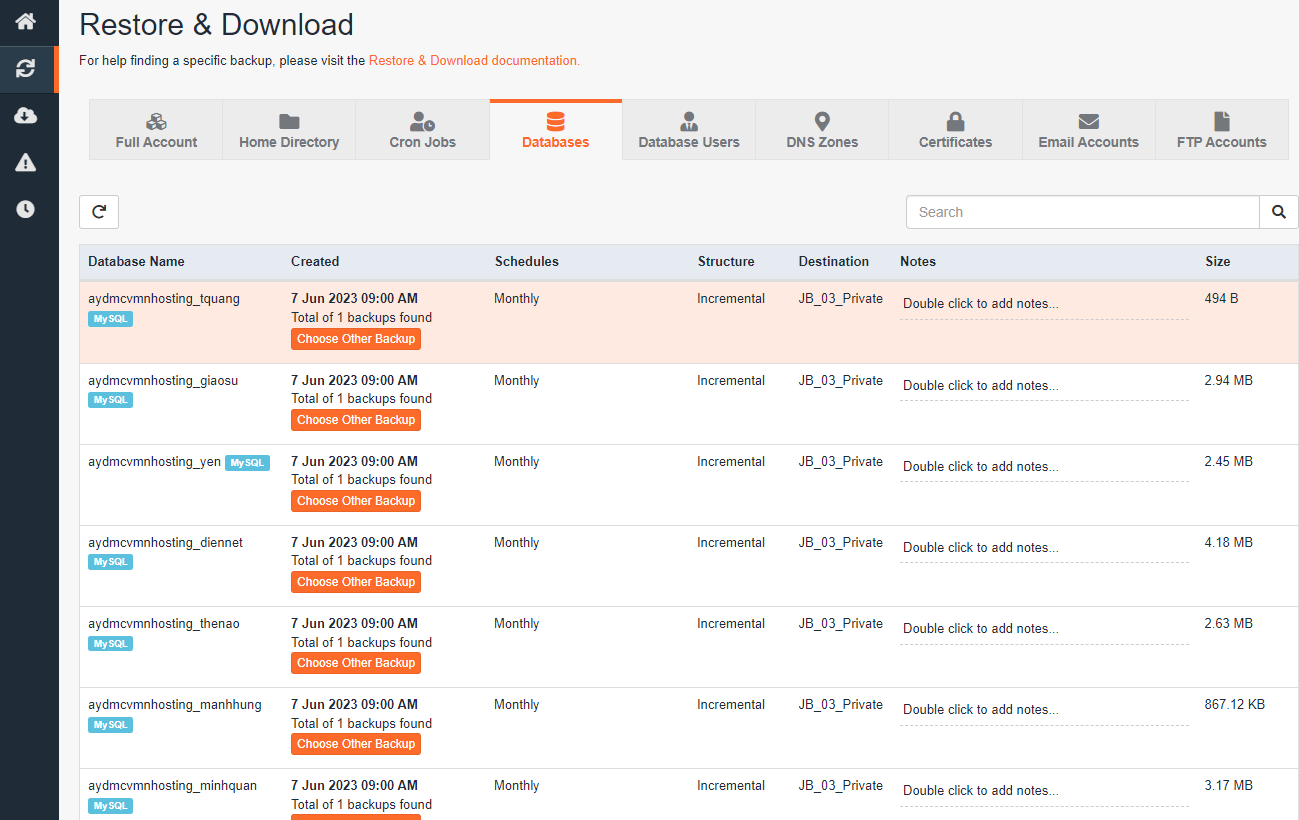This screenshot has height=820, width=1299.
Task: Click Choose Other Backup for giaosu database
Action: point(356,420)
